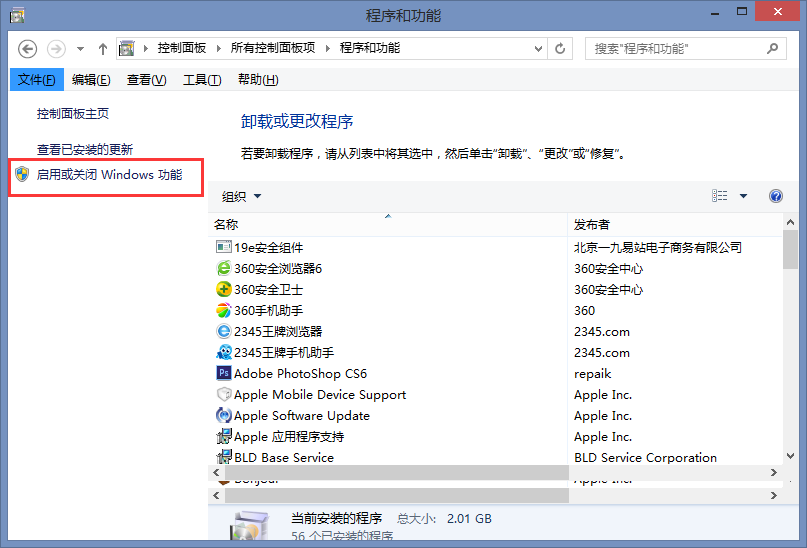
Task: Select the Adobe PhotoShop CS6 icon
Action: (x=223, y=373)
